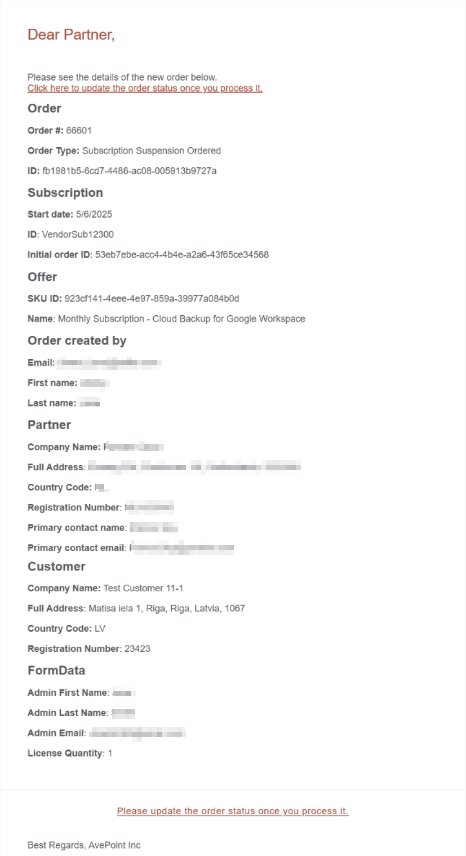This screenshot has width=466, height=856.
Task: Click the order ID fb1981b5 GUID text
Action: (x=129, y=171)
